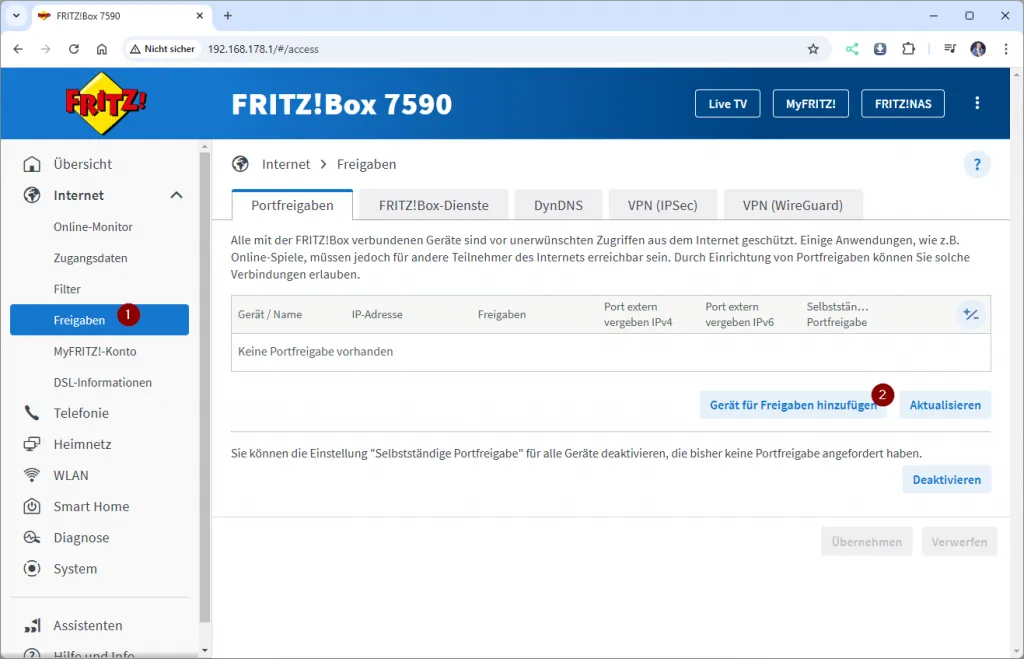Image resolution: width=1024 pixels, height=659 pixels.
Task: Click the FRITZ! logo in header
Action: click(x=105, y=104)
